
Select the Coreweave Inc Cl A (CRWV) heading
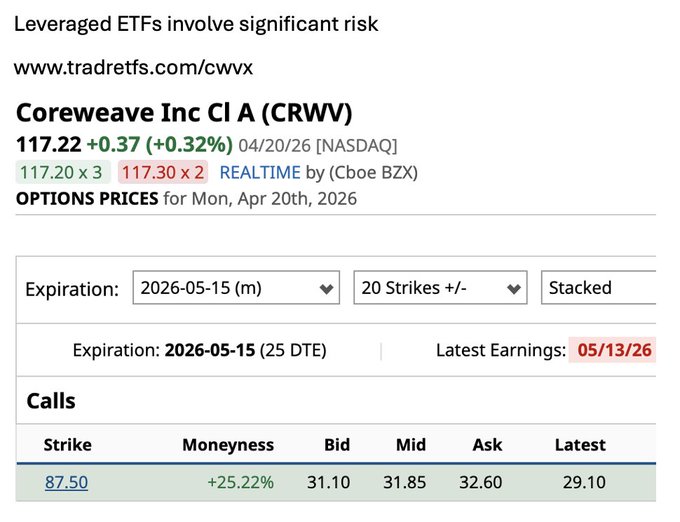(x=184, y=113)
